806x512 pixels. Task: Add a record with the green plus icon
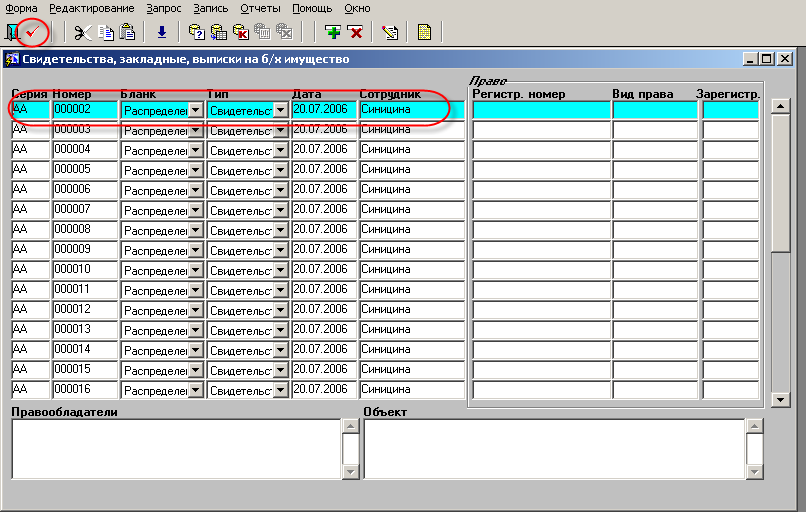click(x=333, y=32)
